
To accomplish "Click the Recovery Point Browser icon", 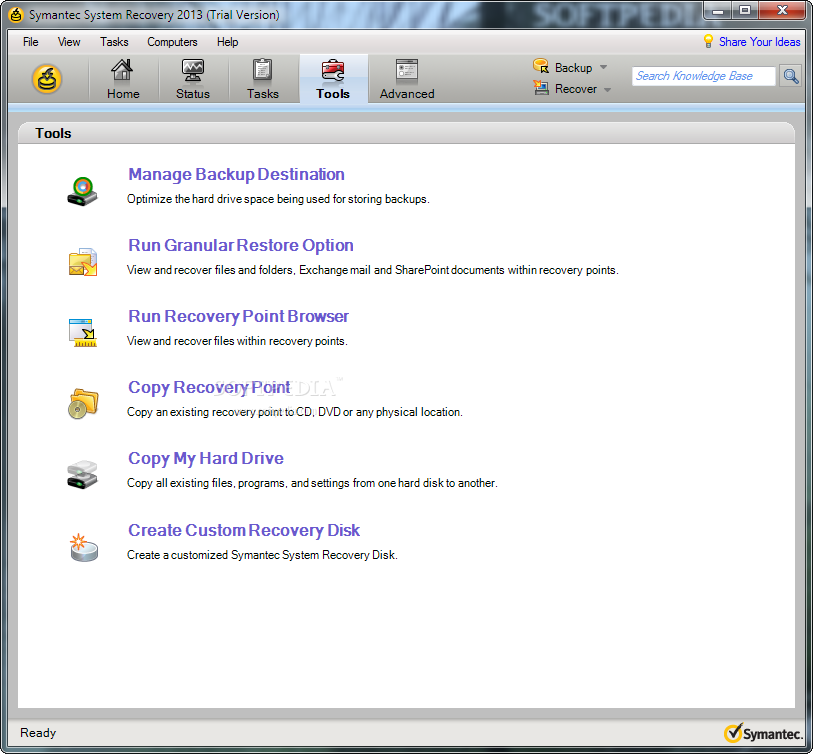I will (83, 332).
